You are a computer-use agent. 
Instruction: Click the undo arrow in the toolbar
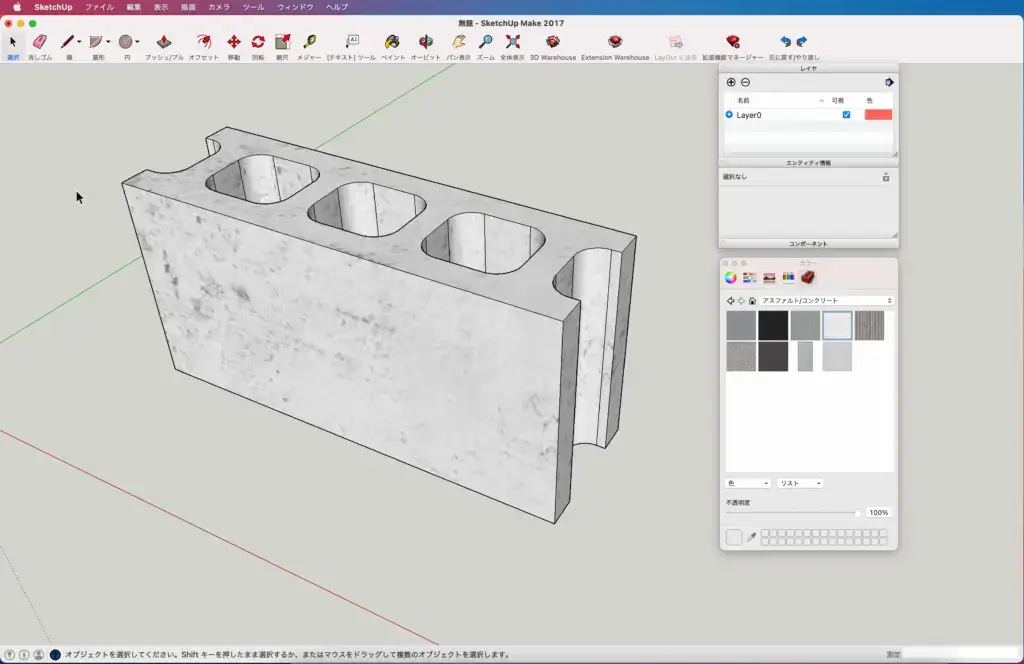[786, 42]
